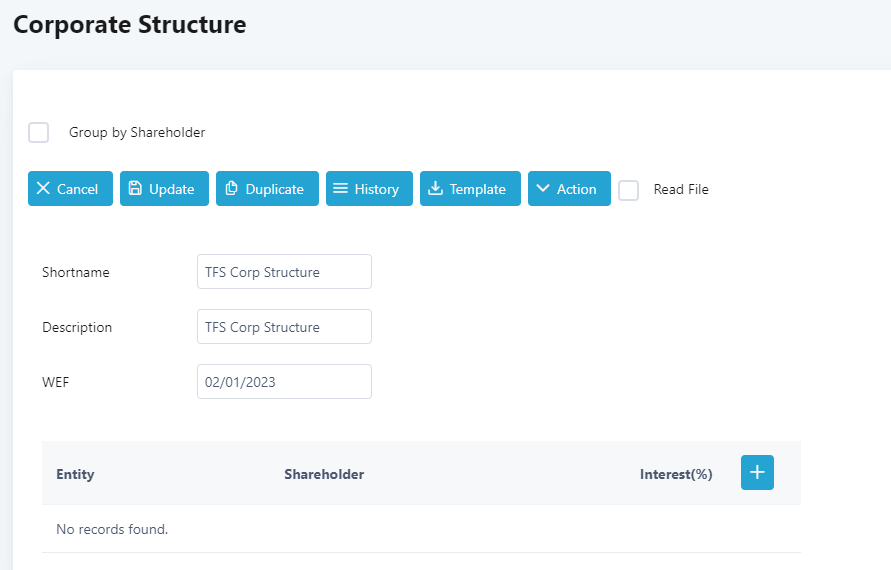The height and width of the screenshot is (570, 891).
Task: Click the 'No records found.' row
Action: tap(112, 529)
